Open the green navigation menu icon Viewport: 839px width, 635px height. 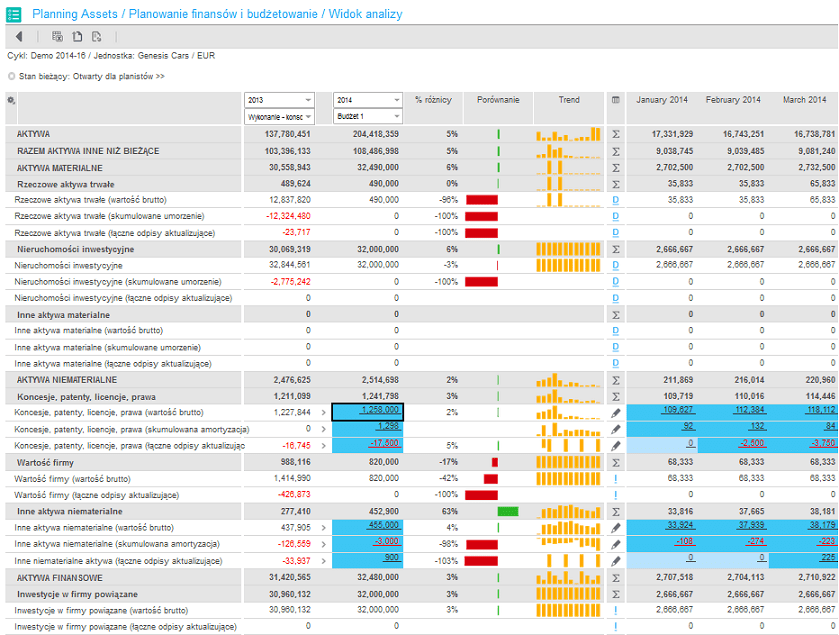pos(13,14)
